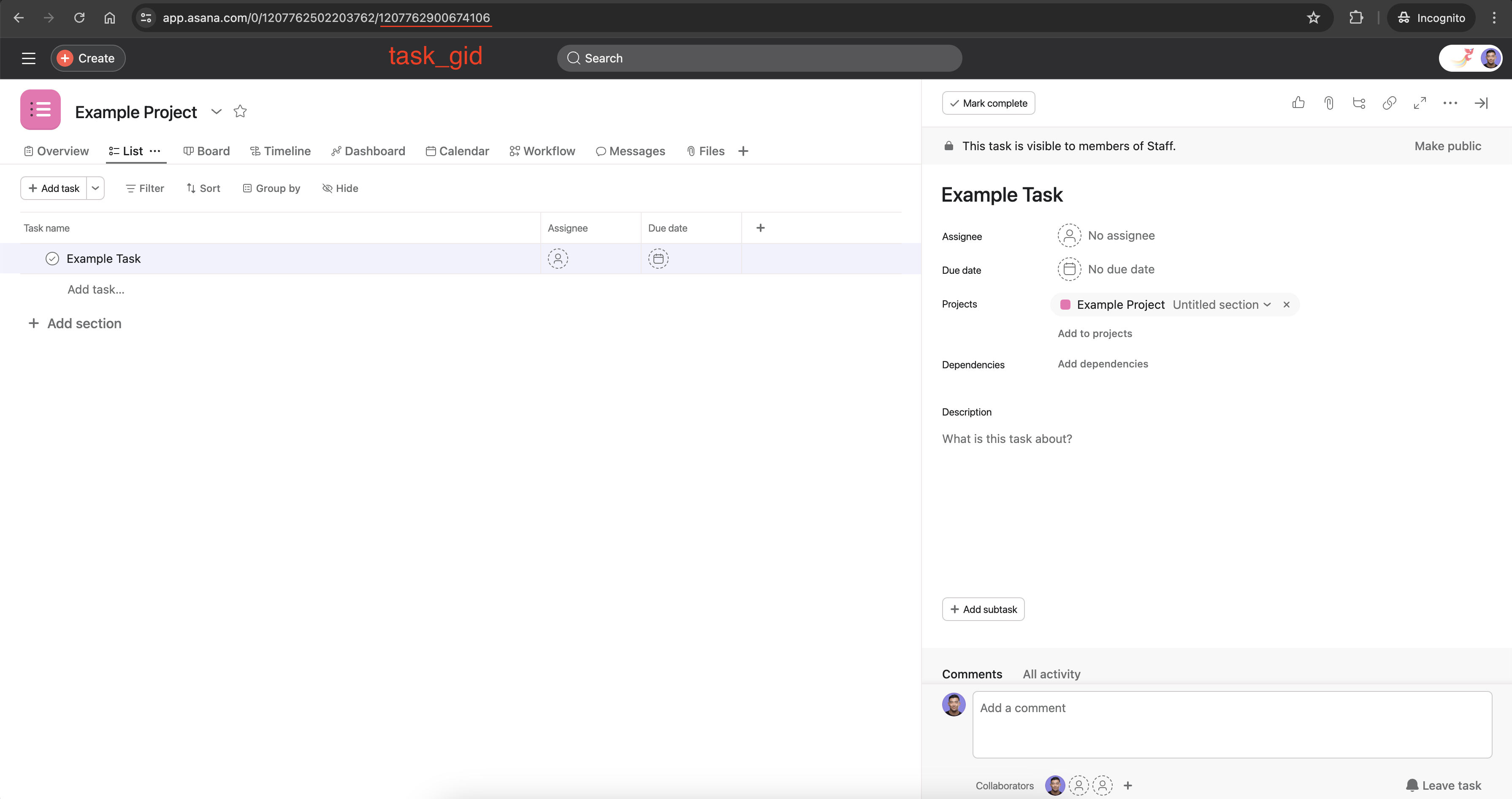Open the Files tab

pos(705,151)
